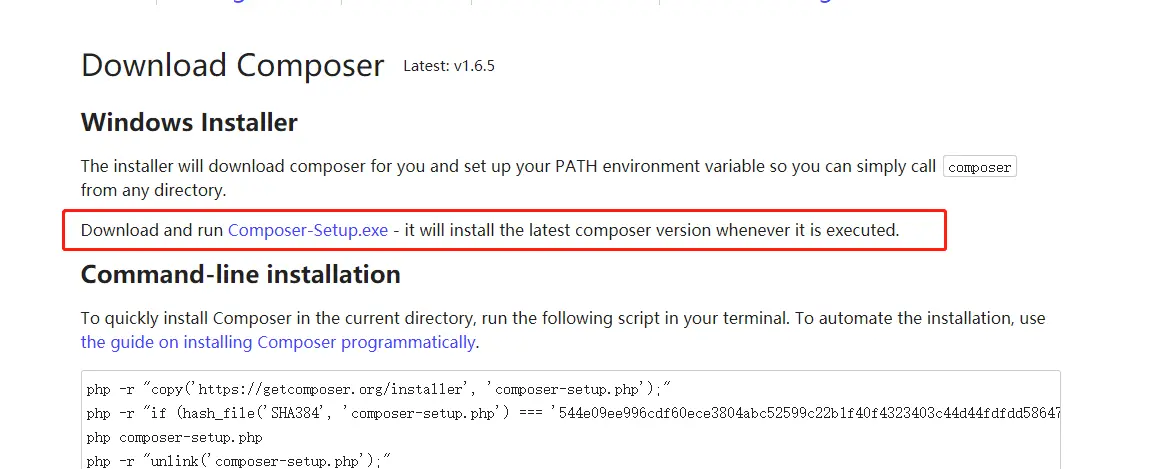The height and width of the screenshot is (469, 1171).
Task: Click the Command-line installation section heading
Action: tap(240, 274)
